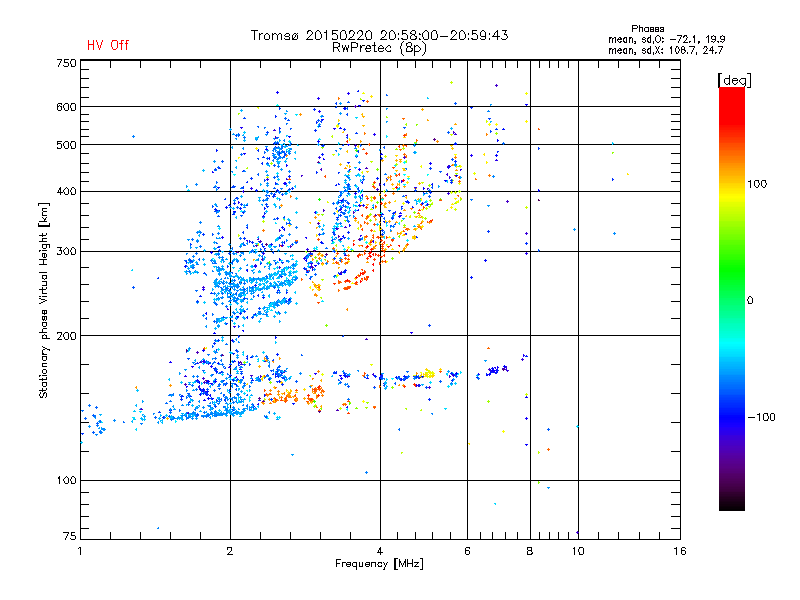Click the 'RwPretec (8p)' subtitle

[x=379, y=48]
